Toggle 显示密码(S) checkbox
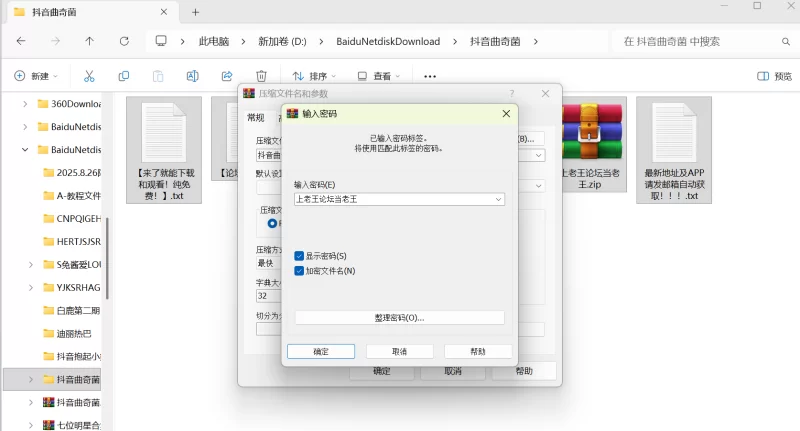 click(x=299, y=256)
